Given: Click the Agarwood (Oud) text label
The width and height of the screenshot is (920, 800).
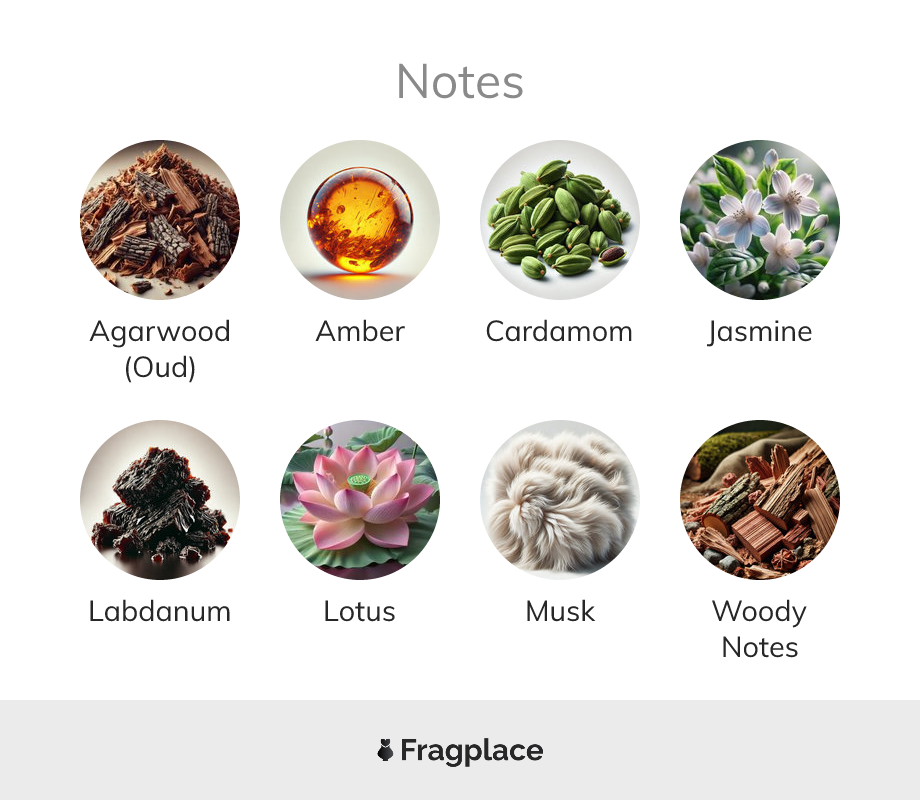Looking at the screenshot, I should 160,350.
